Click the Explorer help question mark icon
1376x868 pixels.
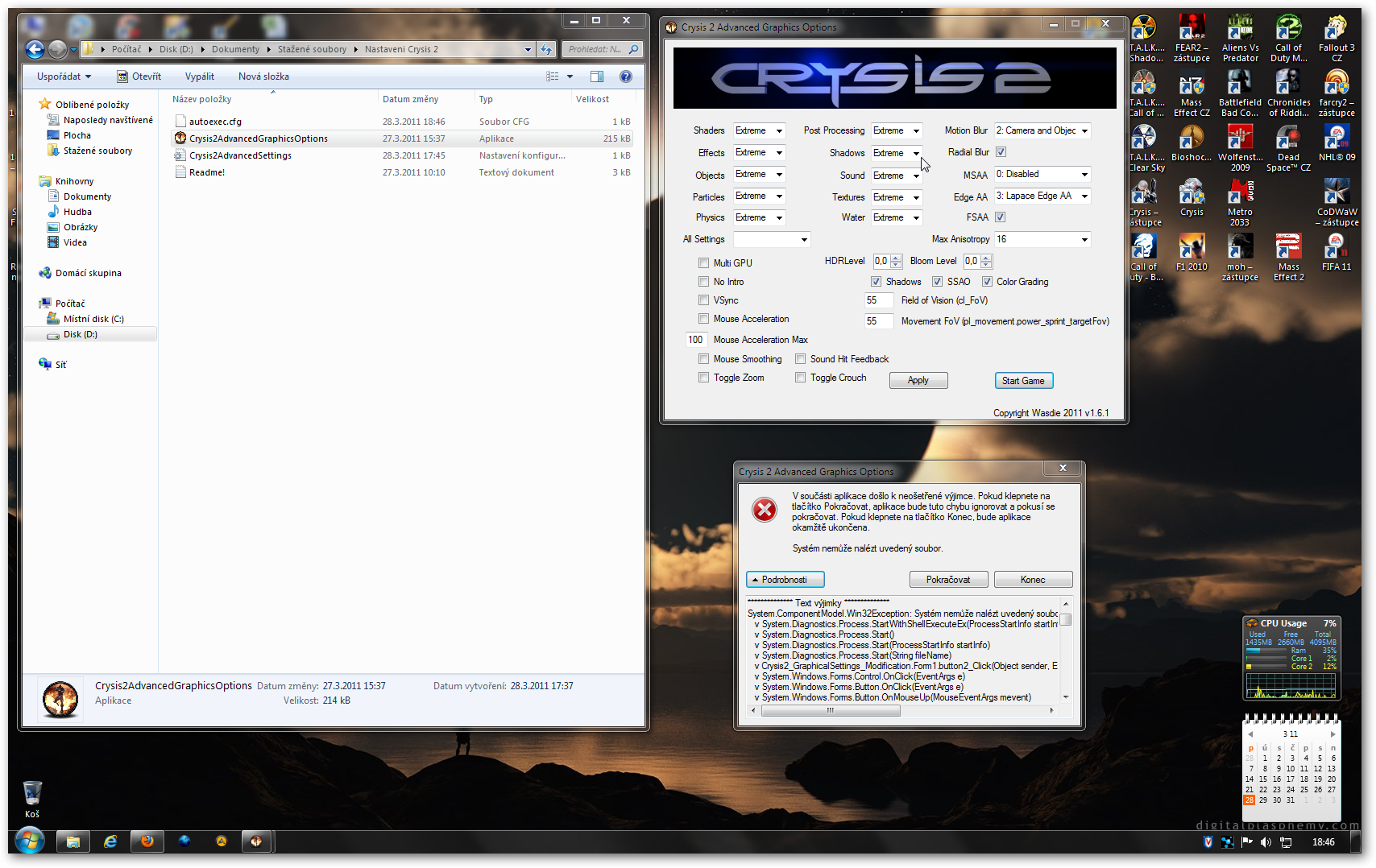coord(625,76)
